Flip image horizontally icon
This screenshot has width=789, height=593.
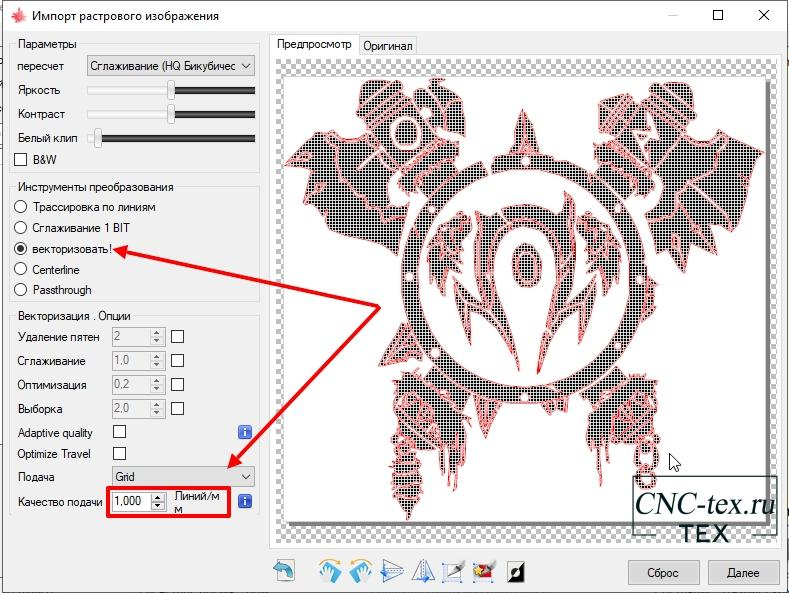click(x=423, y=571)
